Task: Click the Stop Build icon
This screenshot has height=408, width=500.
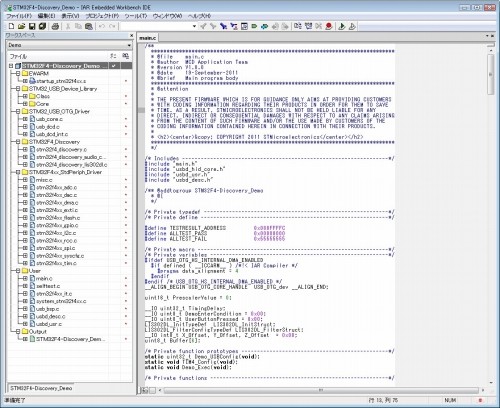Action: (x=318, y=26)
